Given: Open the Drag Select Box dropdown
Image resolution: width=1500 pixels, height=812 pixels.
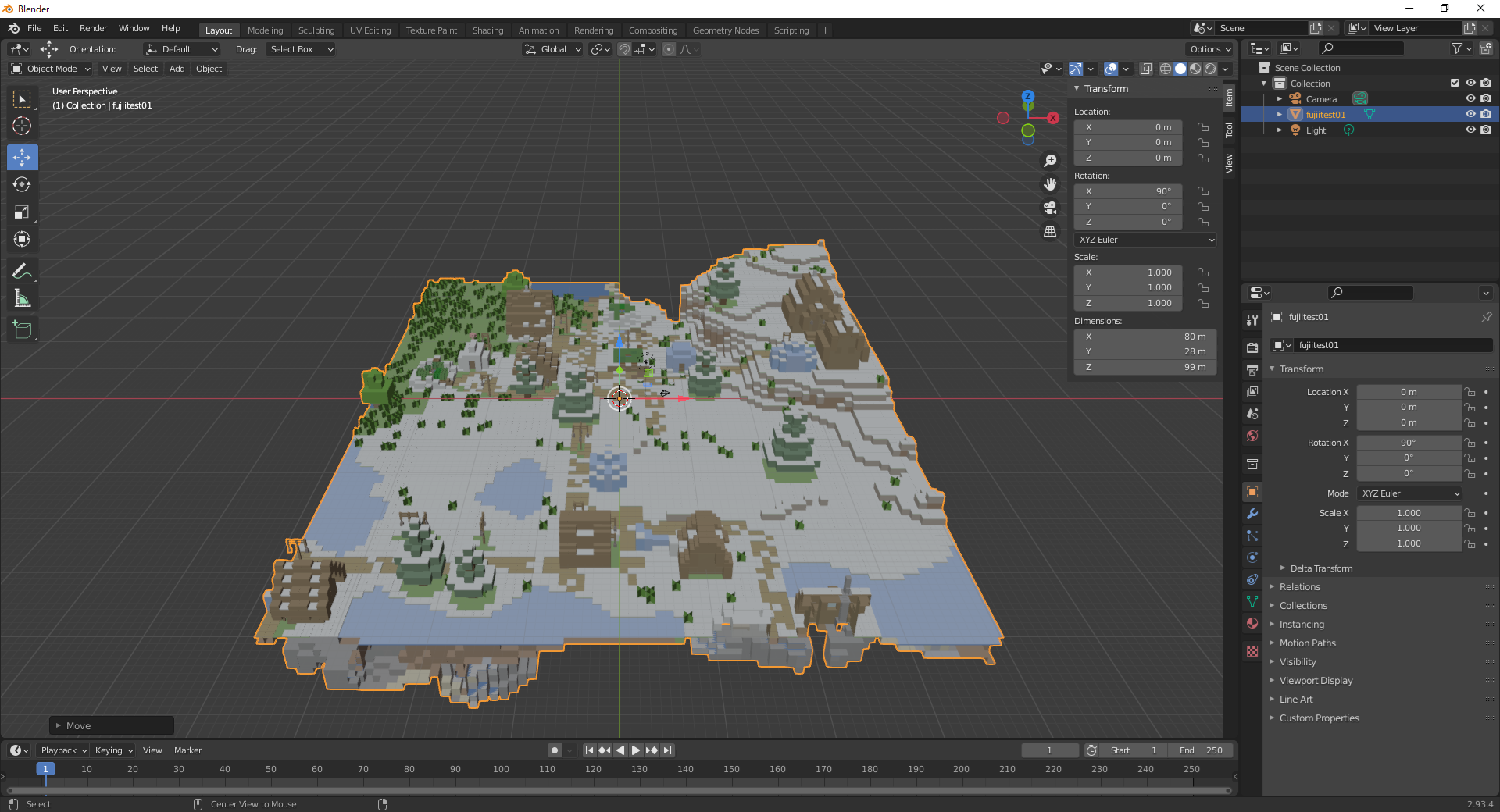Looking at the screenshot, I should (x=301, y=49).
